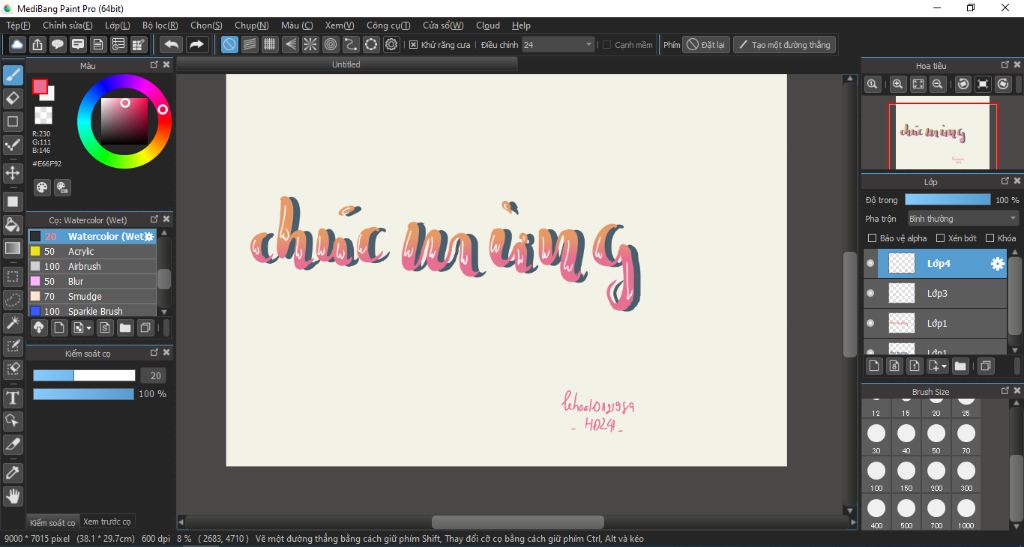Viewport: 1024px width, 547px height.
Task: Open the Công cụ menu
Action: click(388, 25)
